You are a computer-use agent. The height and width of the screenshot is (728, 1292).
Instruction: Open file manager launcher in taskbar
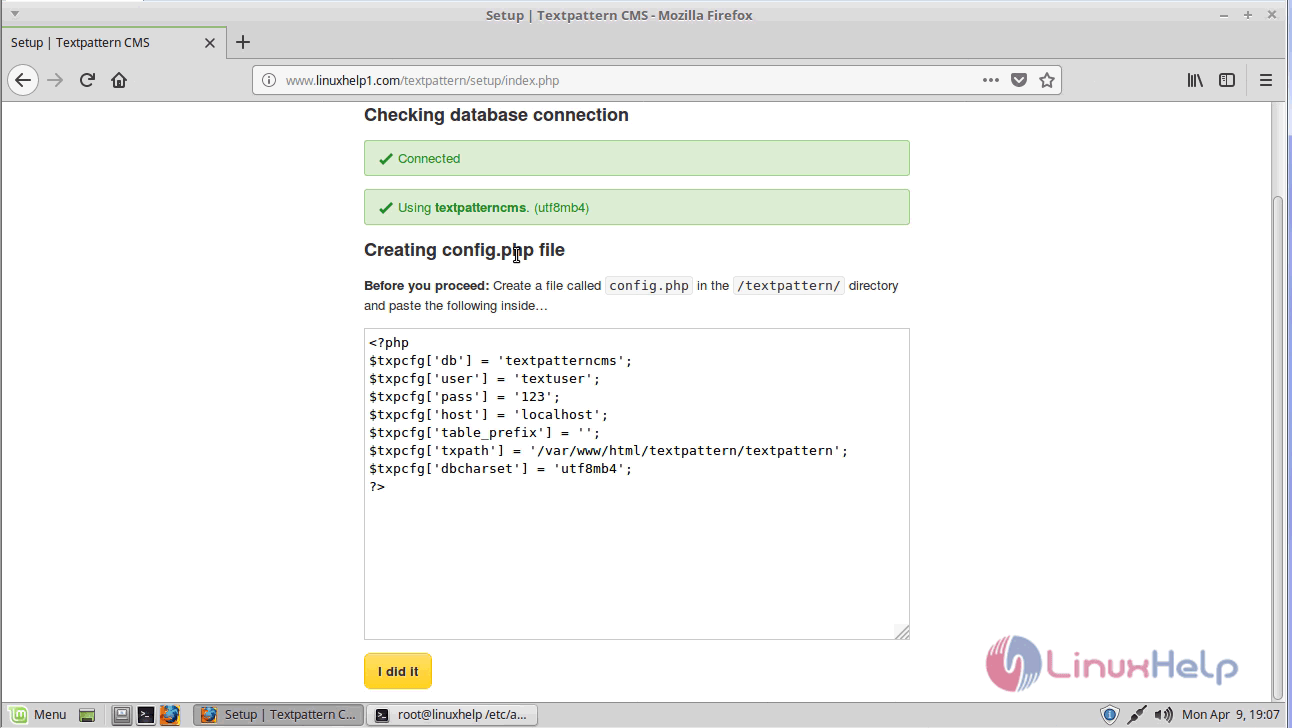coord(121,715)
